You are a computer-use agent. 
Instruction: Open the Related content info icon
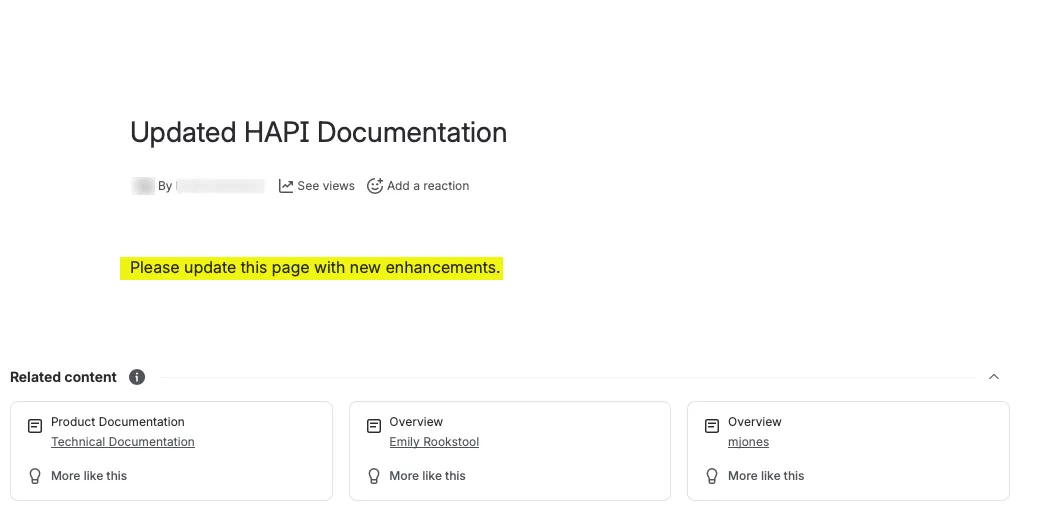137,377
